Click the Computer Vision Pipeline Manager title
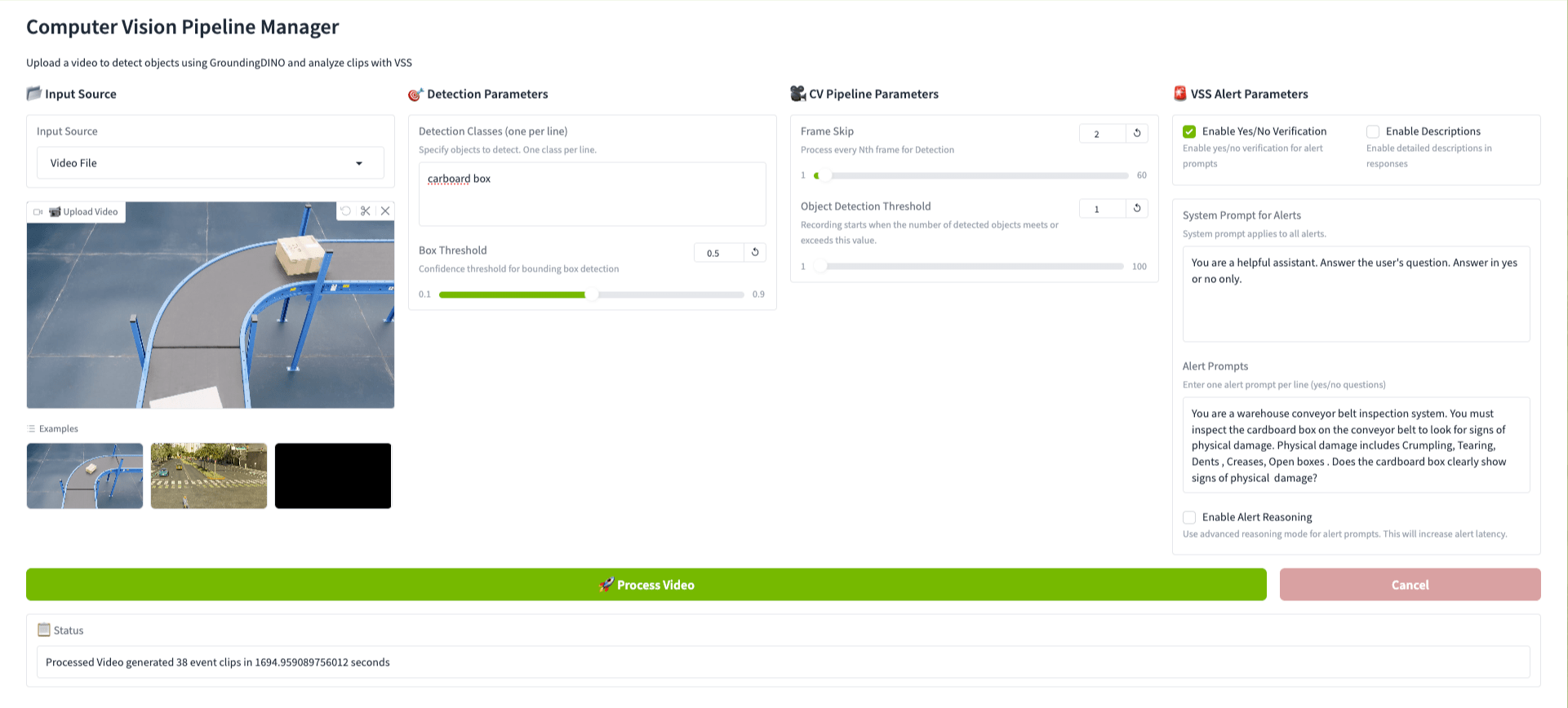The width and height of the screenshot is (1568, 708). click(x=183, y=27)
